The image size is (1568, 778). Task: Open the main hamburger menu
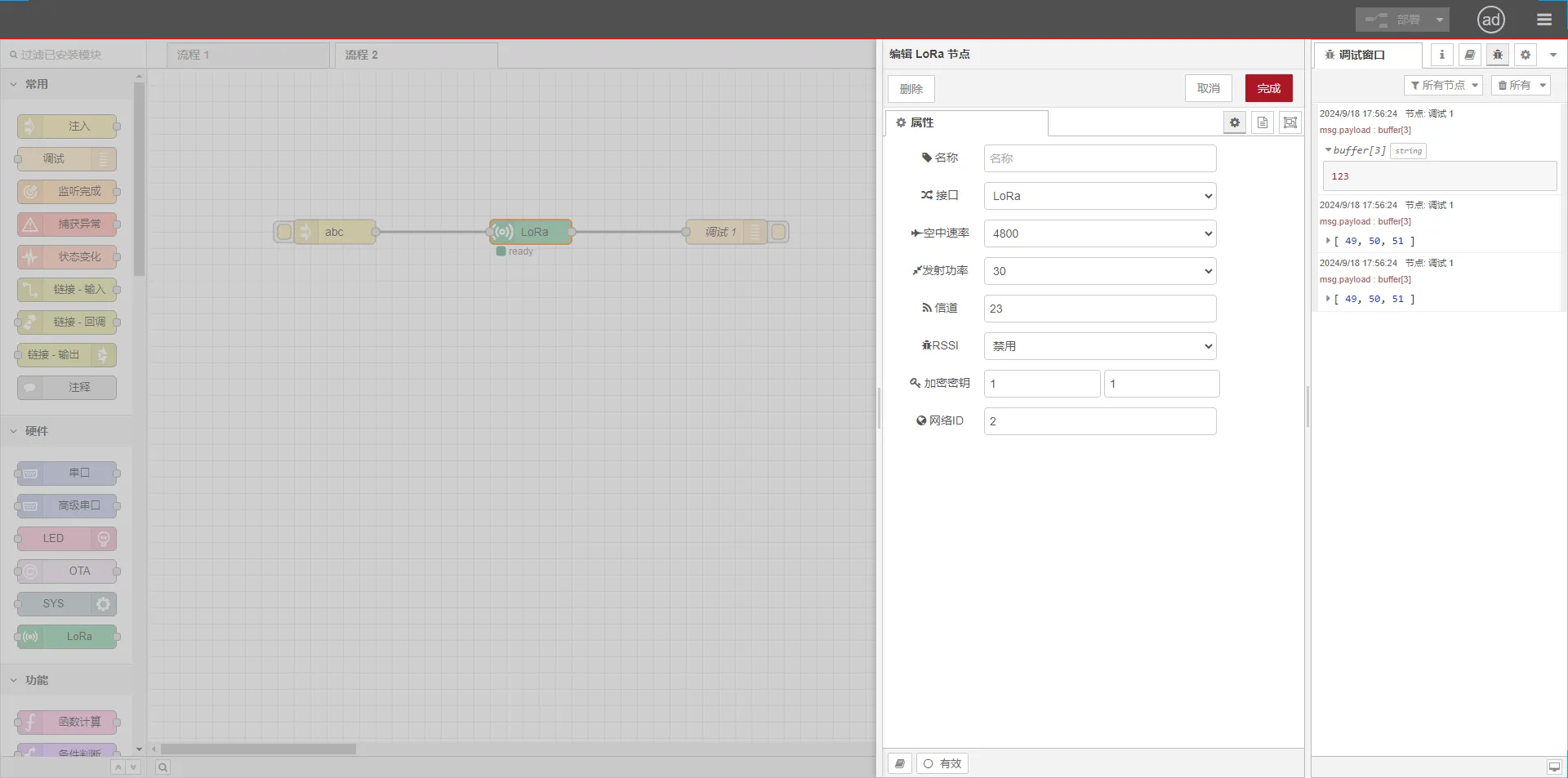tap(1543, 20)
